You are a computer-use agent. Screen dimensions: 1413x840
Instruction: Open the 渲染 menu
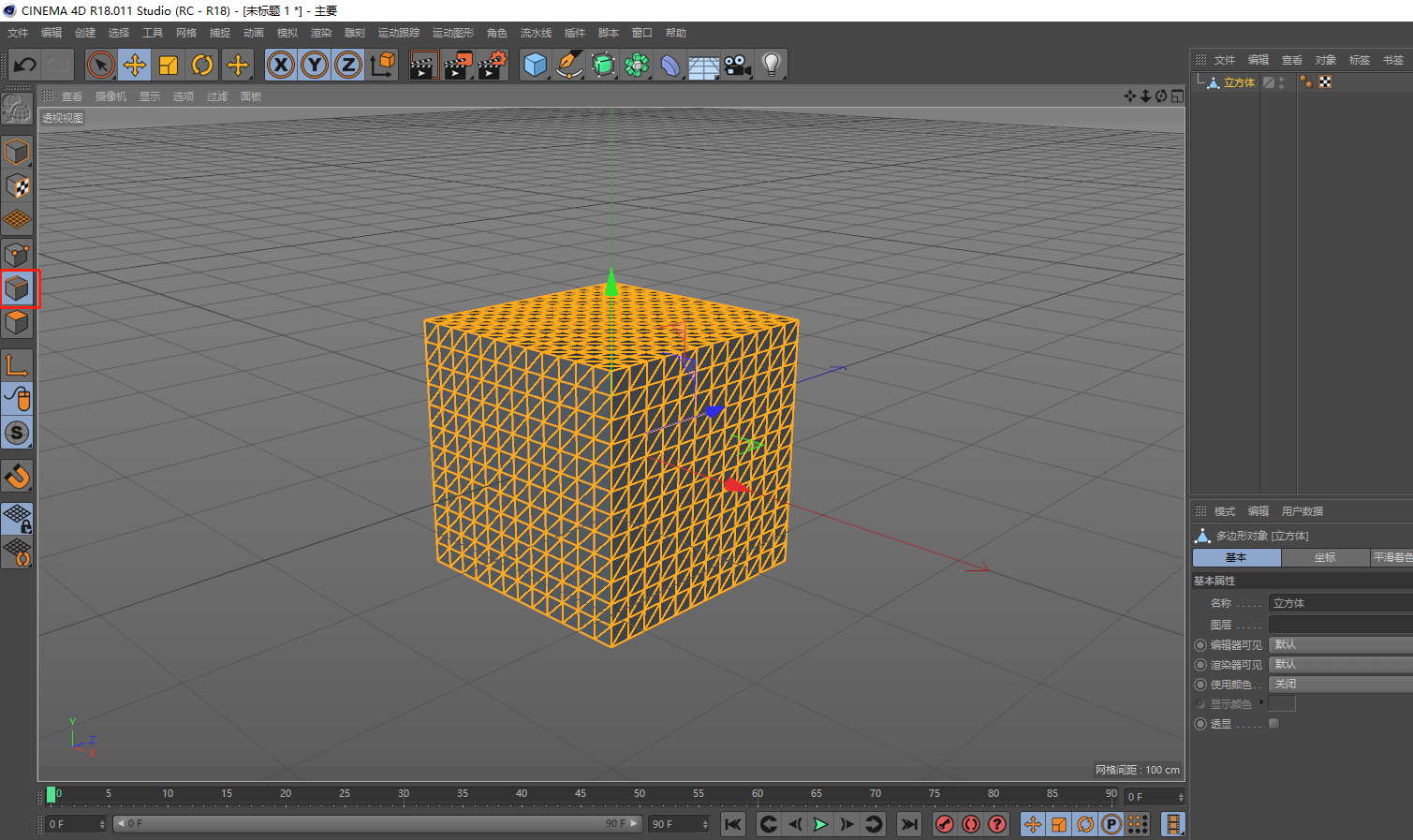[x=321, y=33]
